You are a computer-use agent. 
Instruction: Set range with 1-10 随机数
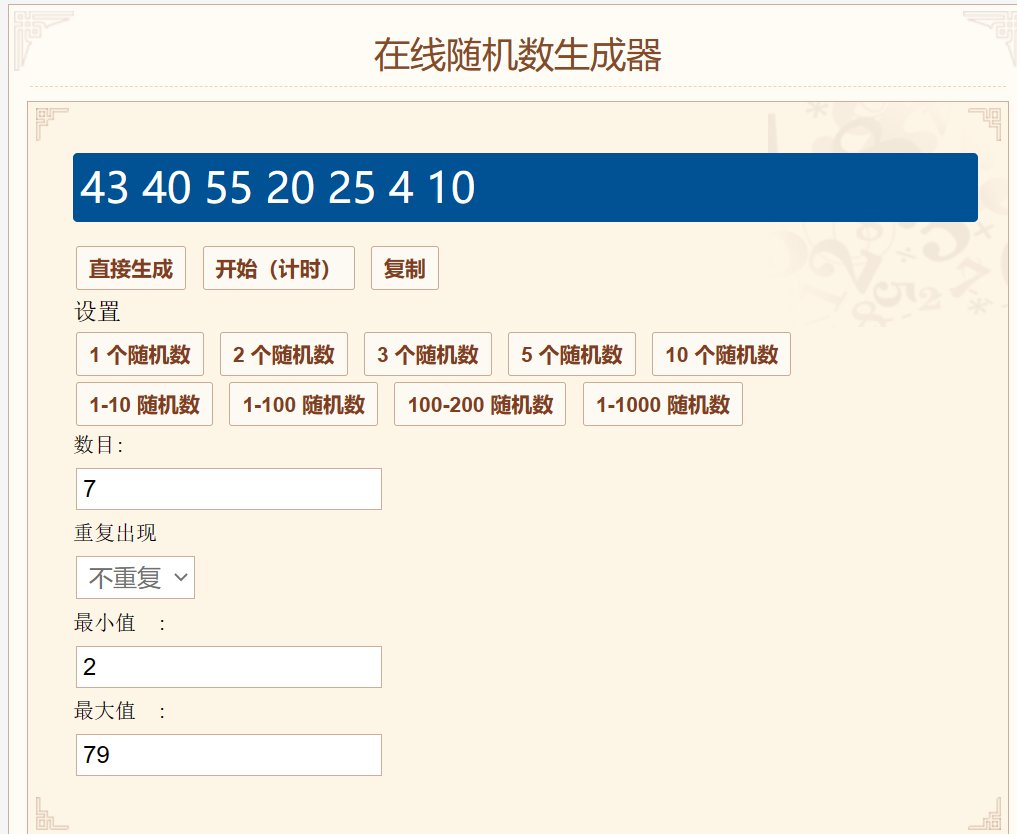(145, 404)
